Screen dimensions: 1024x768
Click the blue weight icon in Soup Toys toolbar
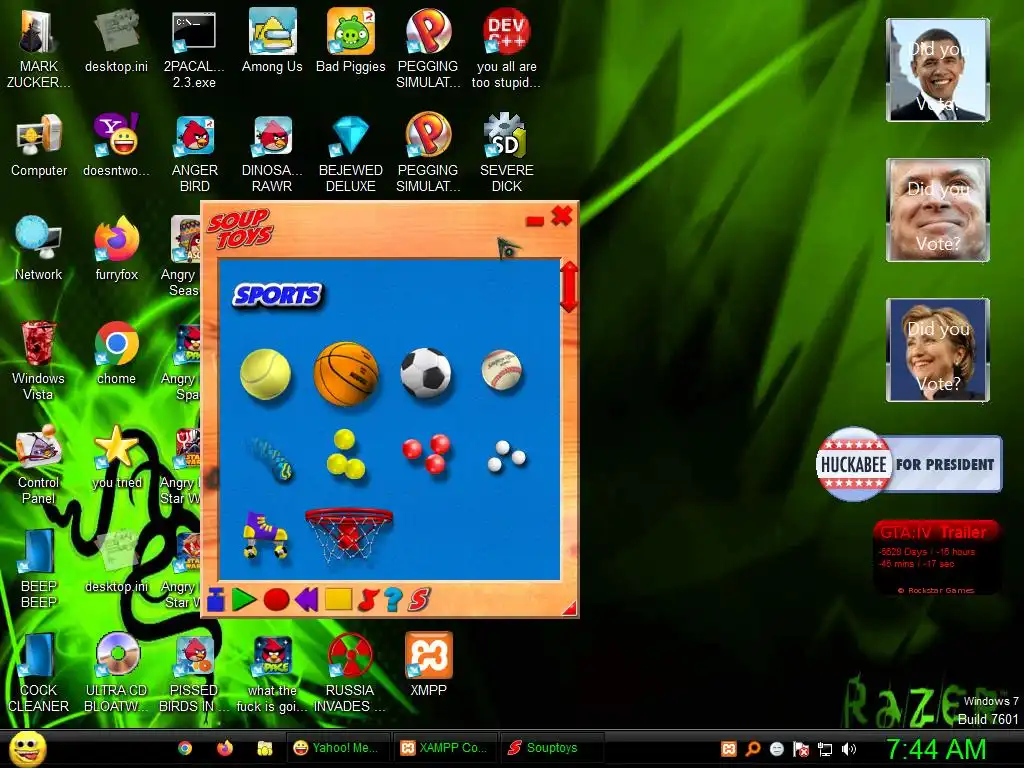pyautogui.click(x=216, y=599)
